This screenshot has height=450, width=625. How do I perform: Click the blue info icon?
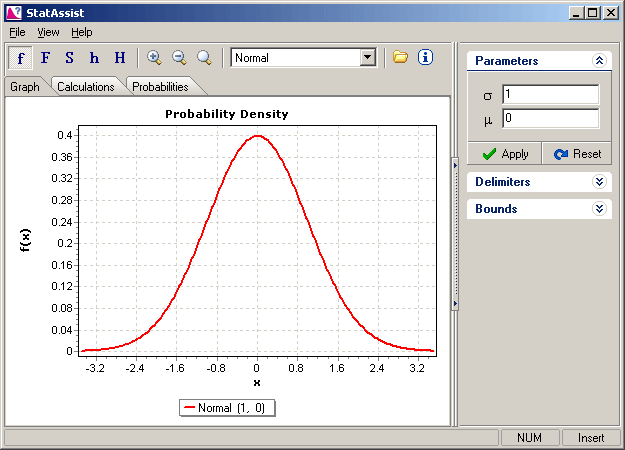coord(425,57)
